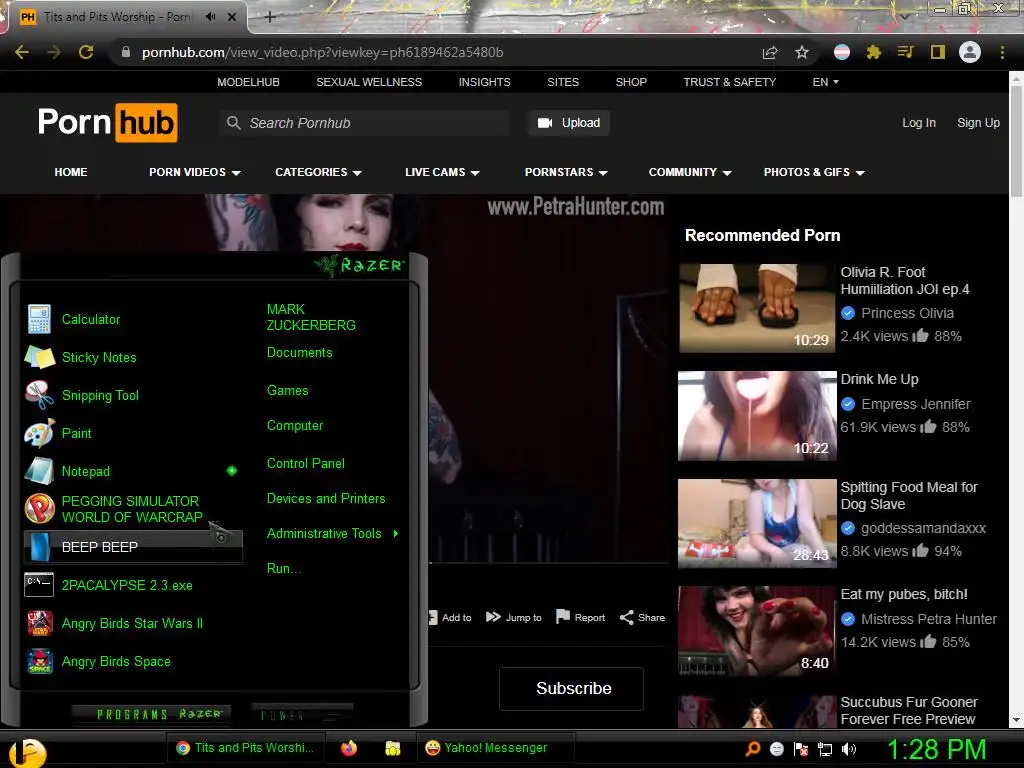Viewport: 1024px width, 768px height.
Task: Click the Log In link
Action: [x=919, y=123]
